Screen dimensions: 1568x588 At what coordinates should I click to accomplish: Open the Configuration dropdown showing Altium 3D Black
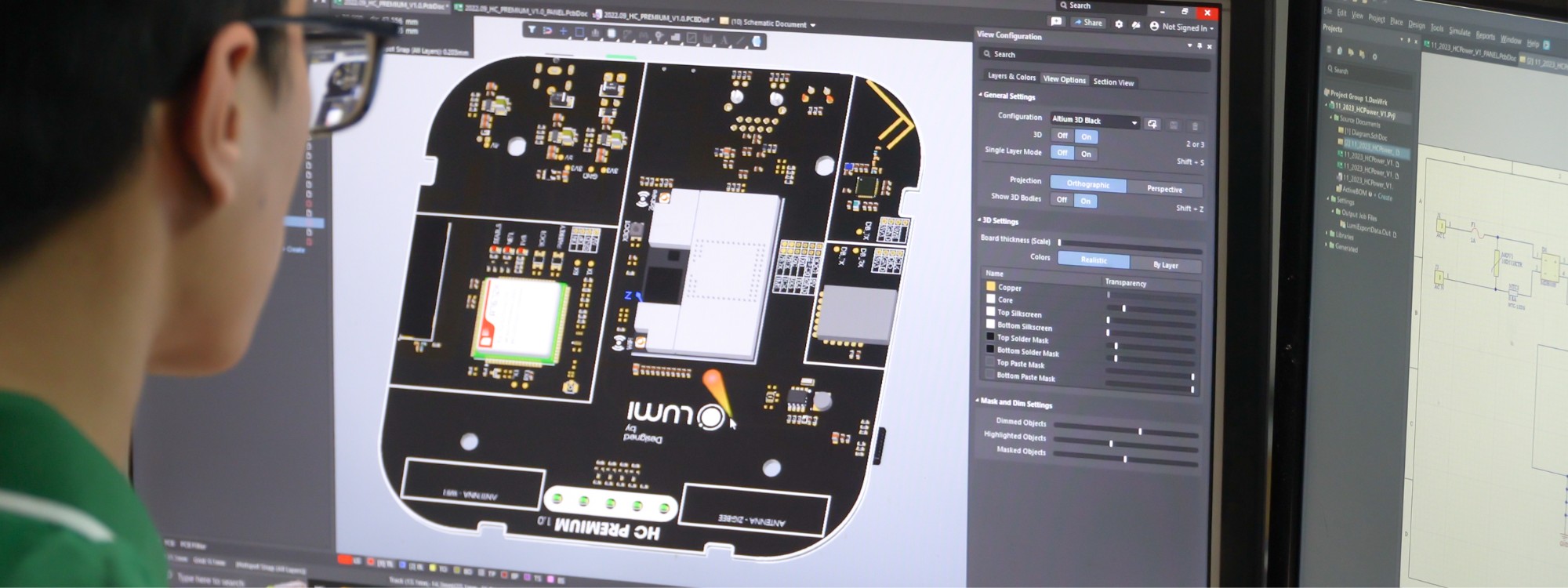coord(1094,121)
